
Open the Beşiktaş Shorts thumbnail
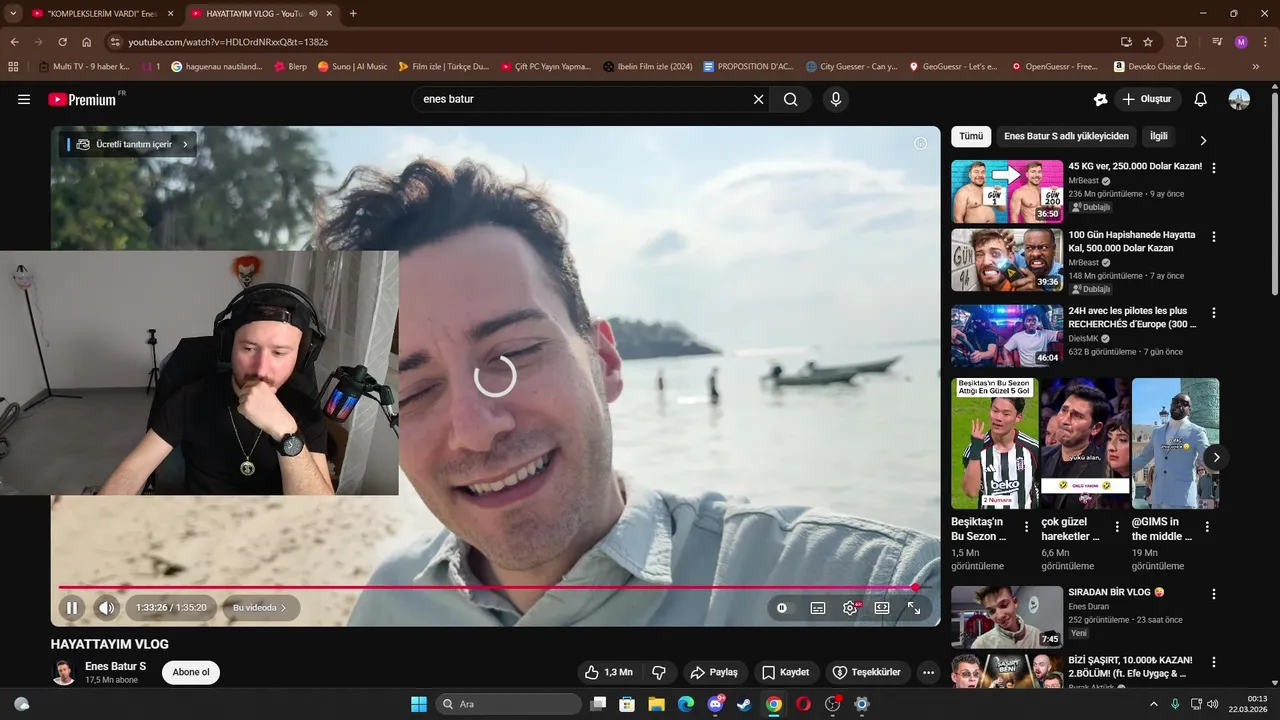tap(994, 443)
